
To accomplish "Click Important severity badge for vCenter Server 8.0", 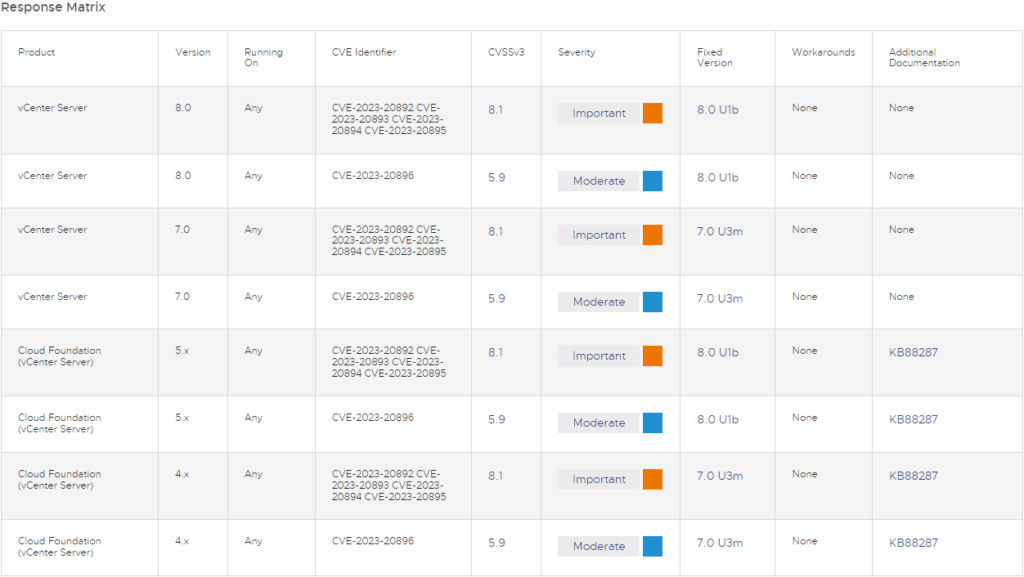I will (x=599, y=113).
